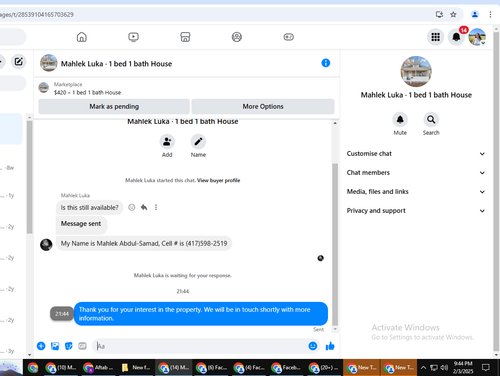Image resolution: width=500 pixels, height=376 pixels.
Task: Switch to '(10) M...' Chrome taskbar window
Action: click(x=61, y=368)
